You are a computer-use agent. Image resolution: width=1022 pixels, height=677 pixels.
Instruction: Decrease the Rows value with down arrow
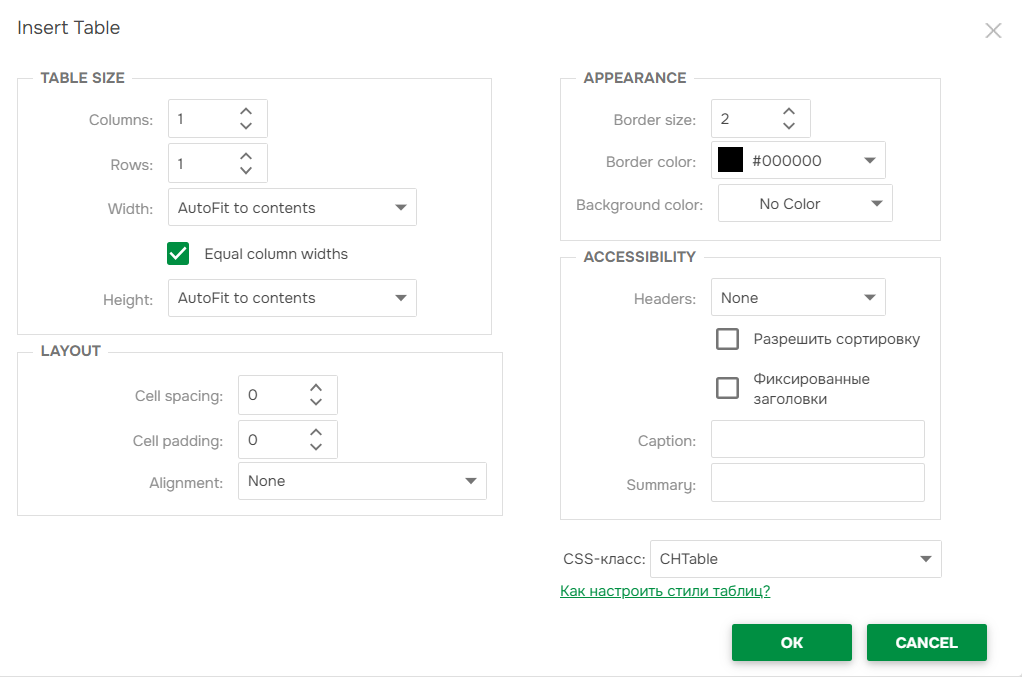tap(246, 171)
